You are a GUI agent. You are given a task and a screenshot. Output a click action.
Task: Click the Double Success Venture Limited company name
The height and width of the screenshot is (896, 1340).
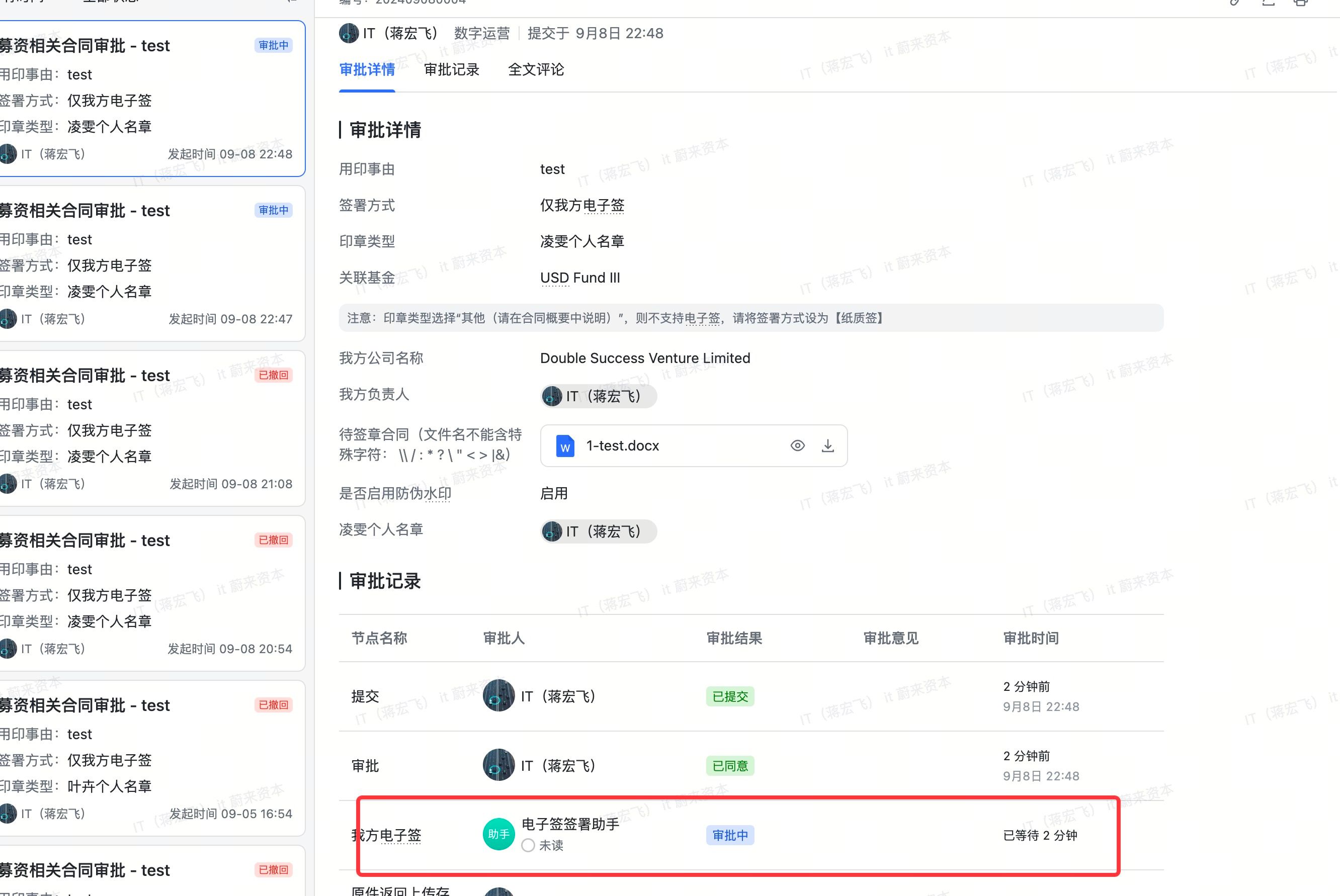pos(645,359)
